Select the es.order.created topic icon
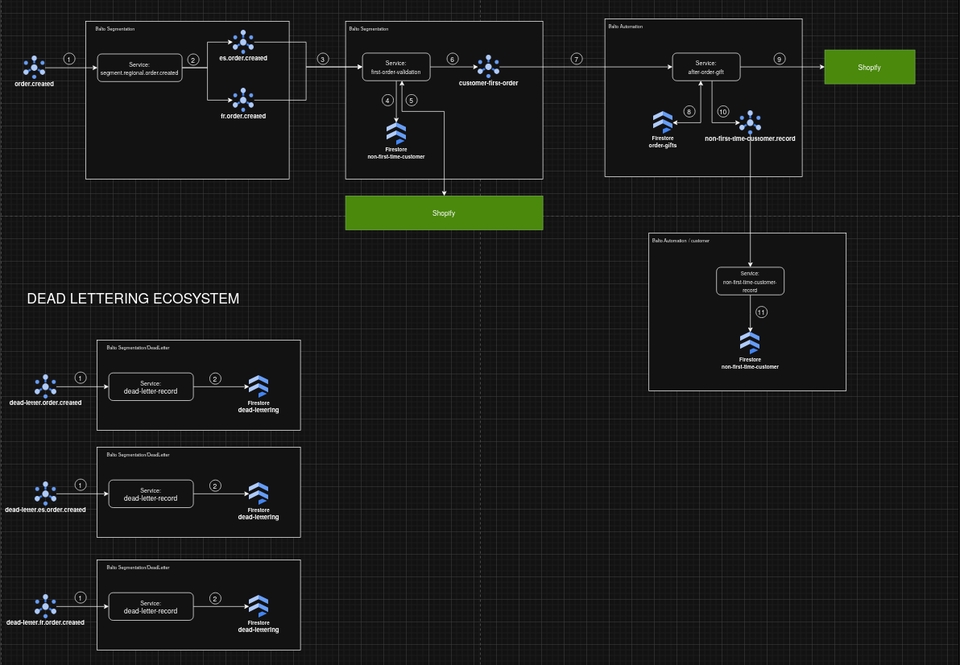Viewport: 960px width, 665px height. tap(243, 42)
